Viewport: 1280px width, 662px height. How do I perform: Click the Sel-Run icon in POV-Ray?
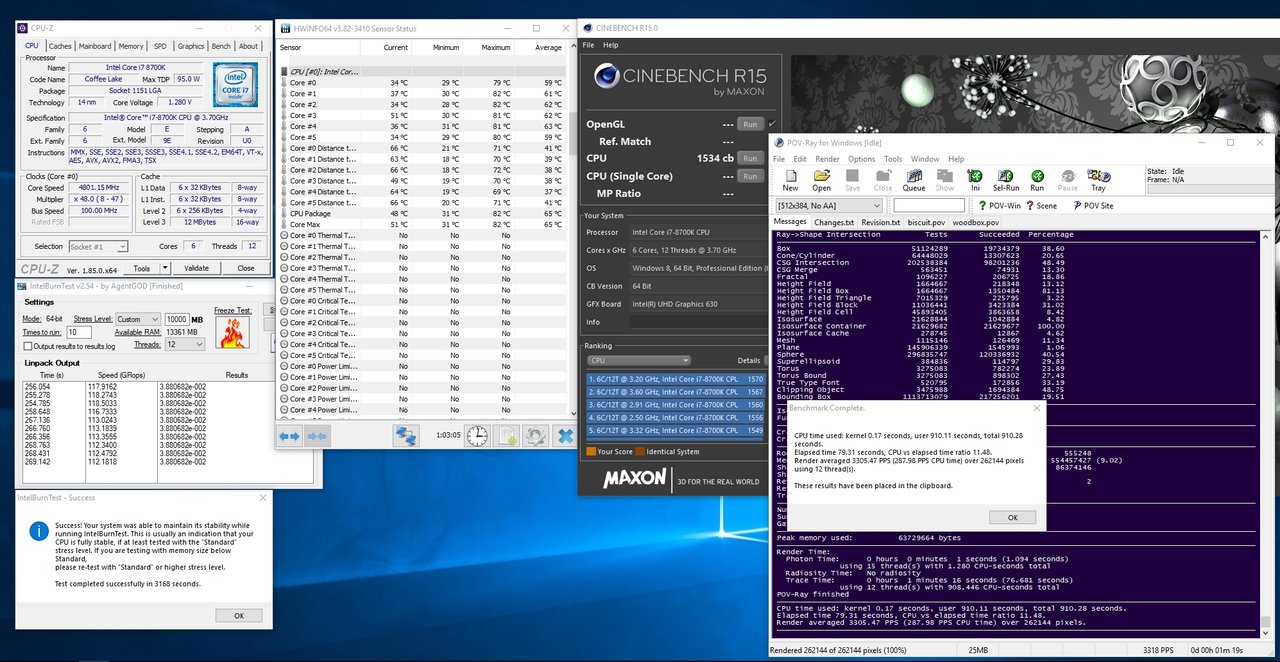pos(1006,180)
